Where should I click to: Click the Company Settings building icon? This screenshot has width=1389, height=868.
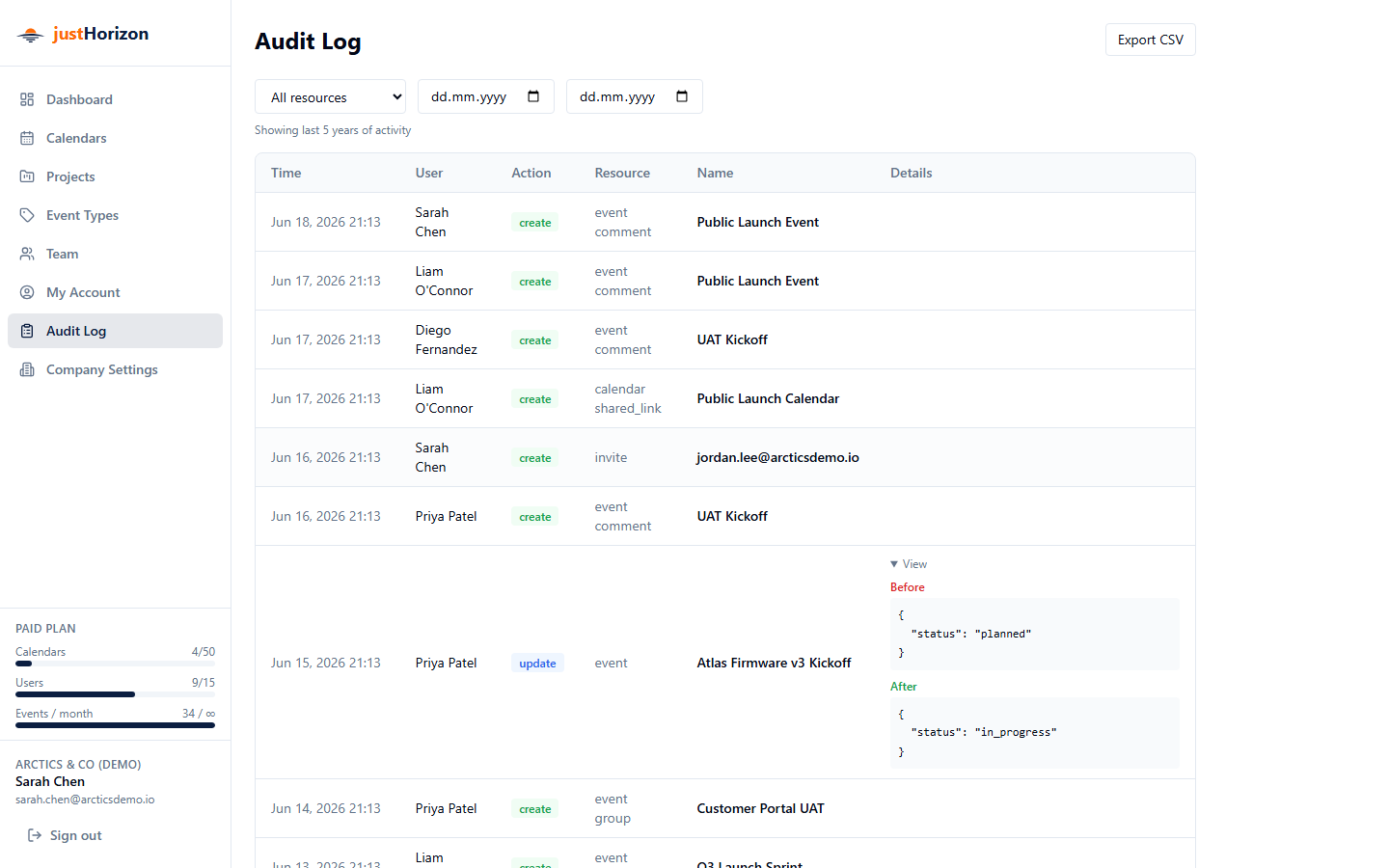point(27,369)
